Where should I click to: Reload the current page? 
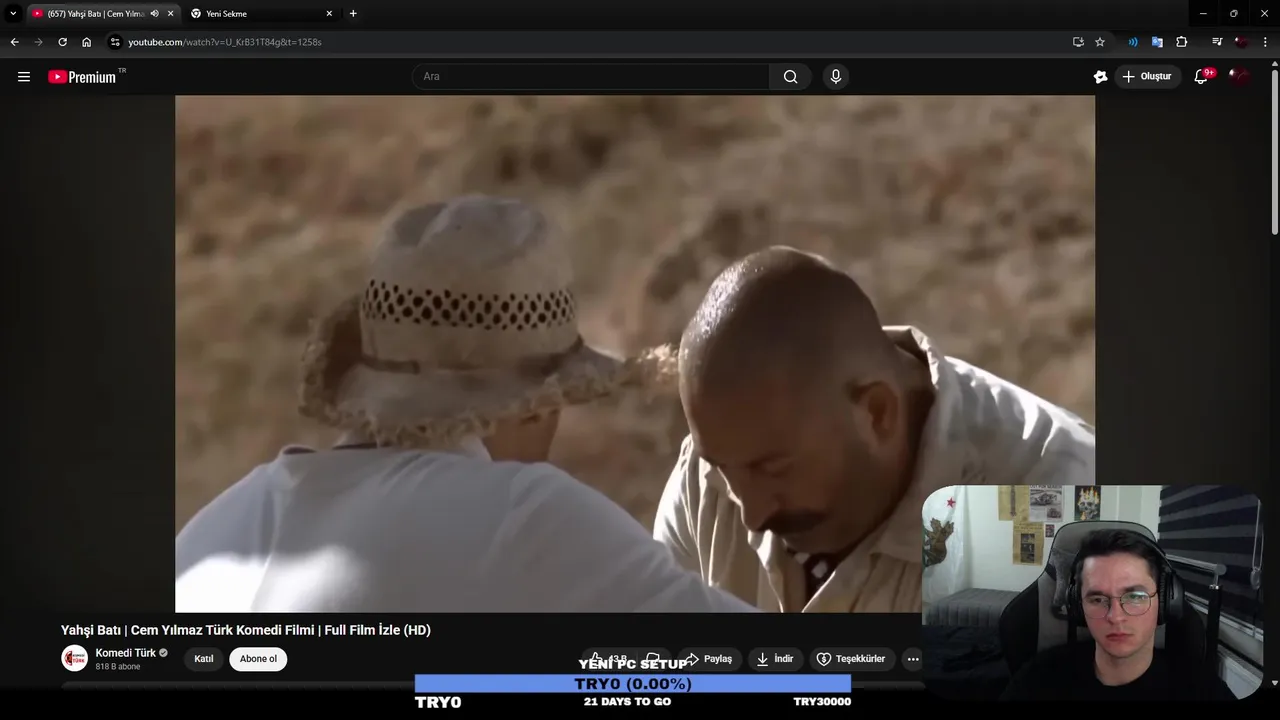coord(62,42)
